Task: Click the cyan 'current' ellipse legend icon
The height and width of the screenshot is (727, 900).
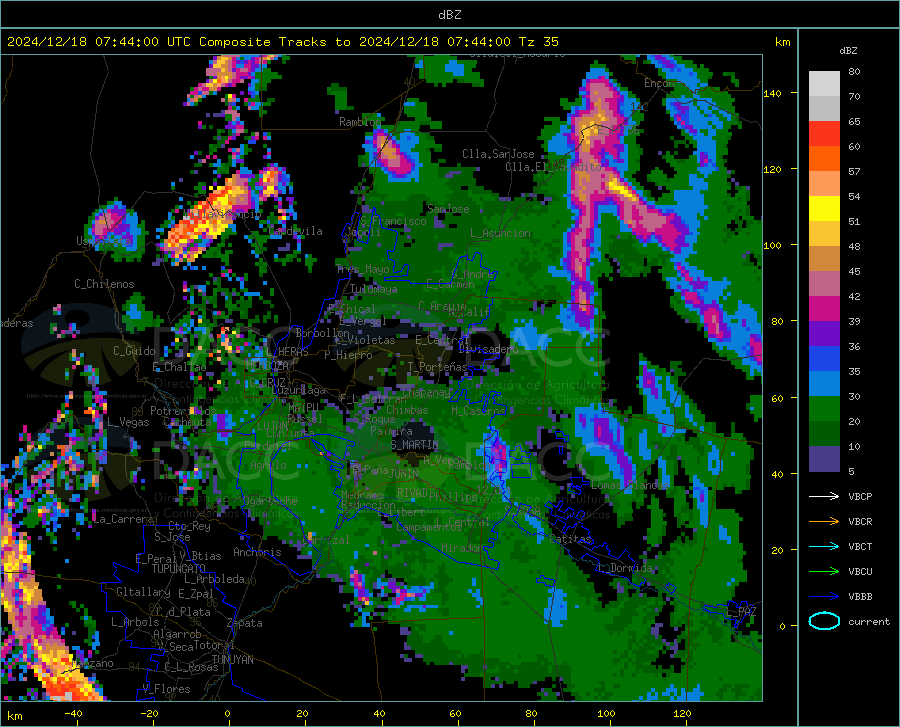Action: [824, 621]
